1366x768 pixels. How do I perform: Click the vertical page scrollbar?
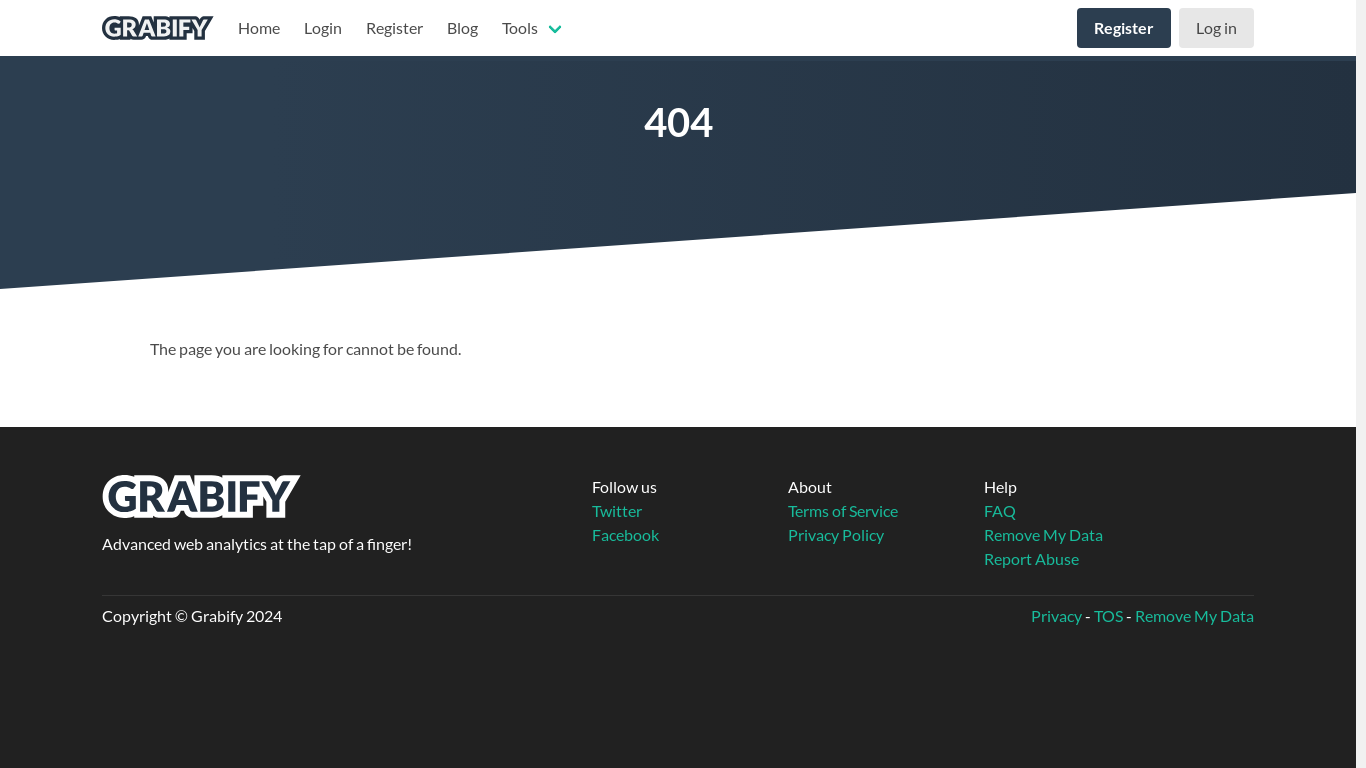click(1361, 384)
